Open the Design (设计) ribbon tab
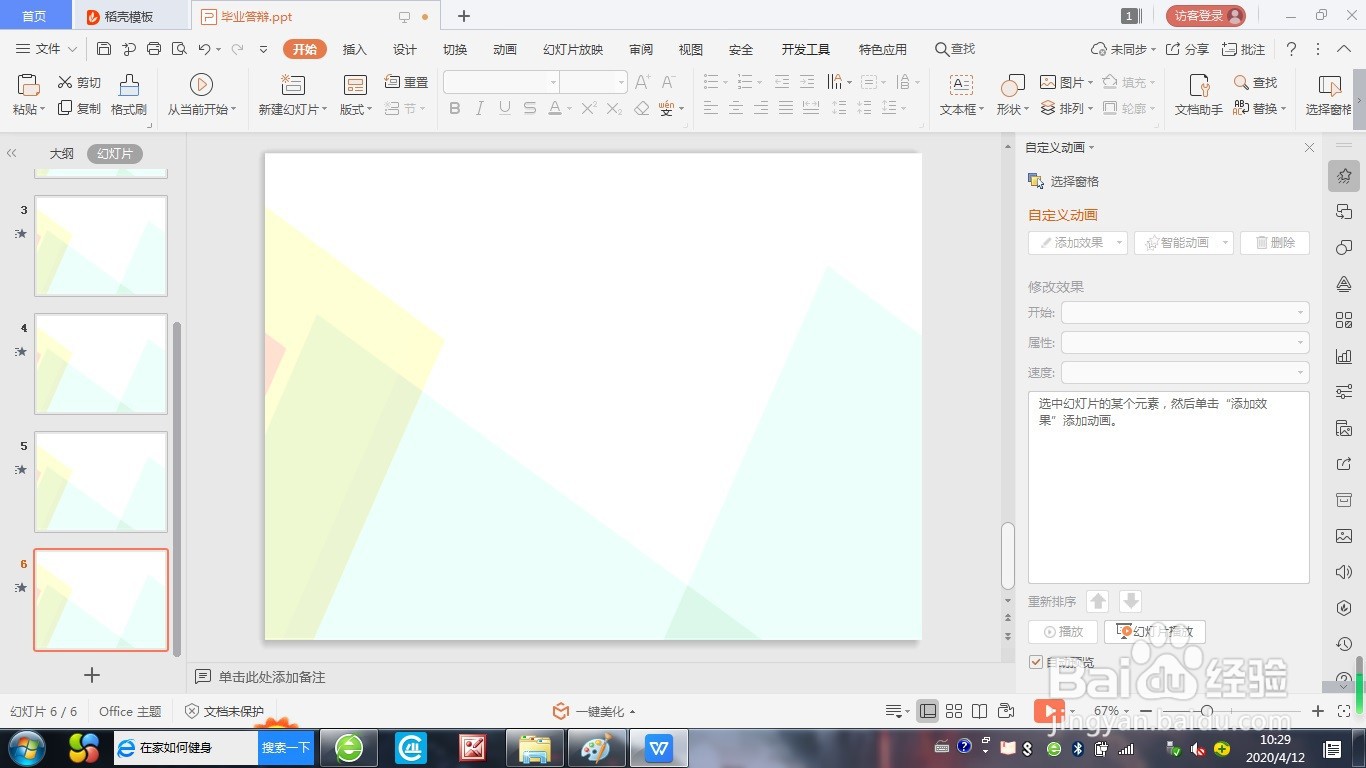 405,49
